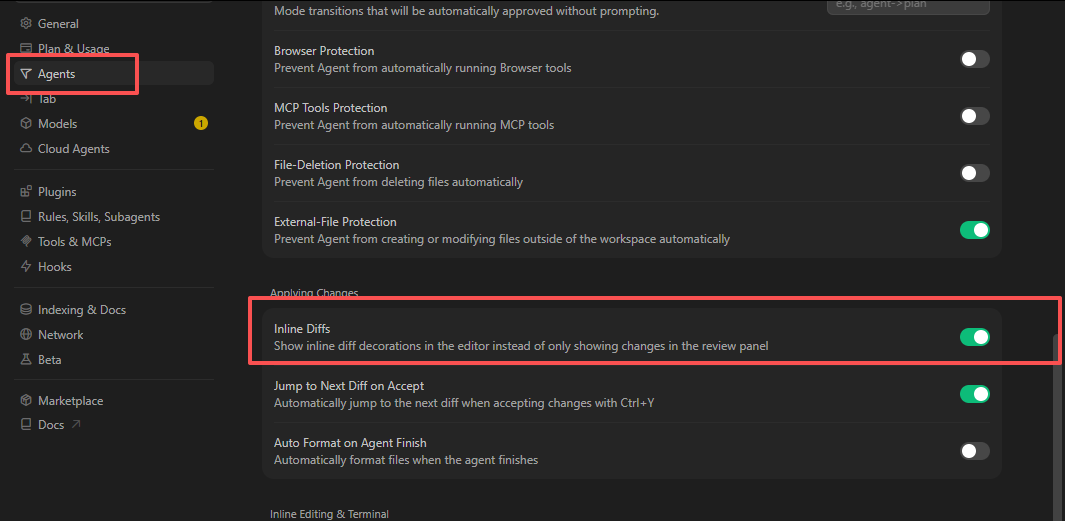
Task: Enable Browser Protection toggle
Action: (x=974, y=59)
